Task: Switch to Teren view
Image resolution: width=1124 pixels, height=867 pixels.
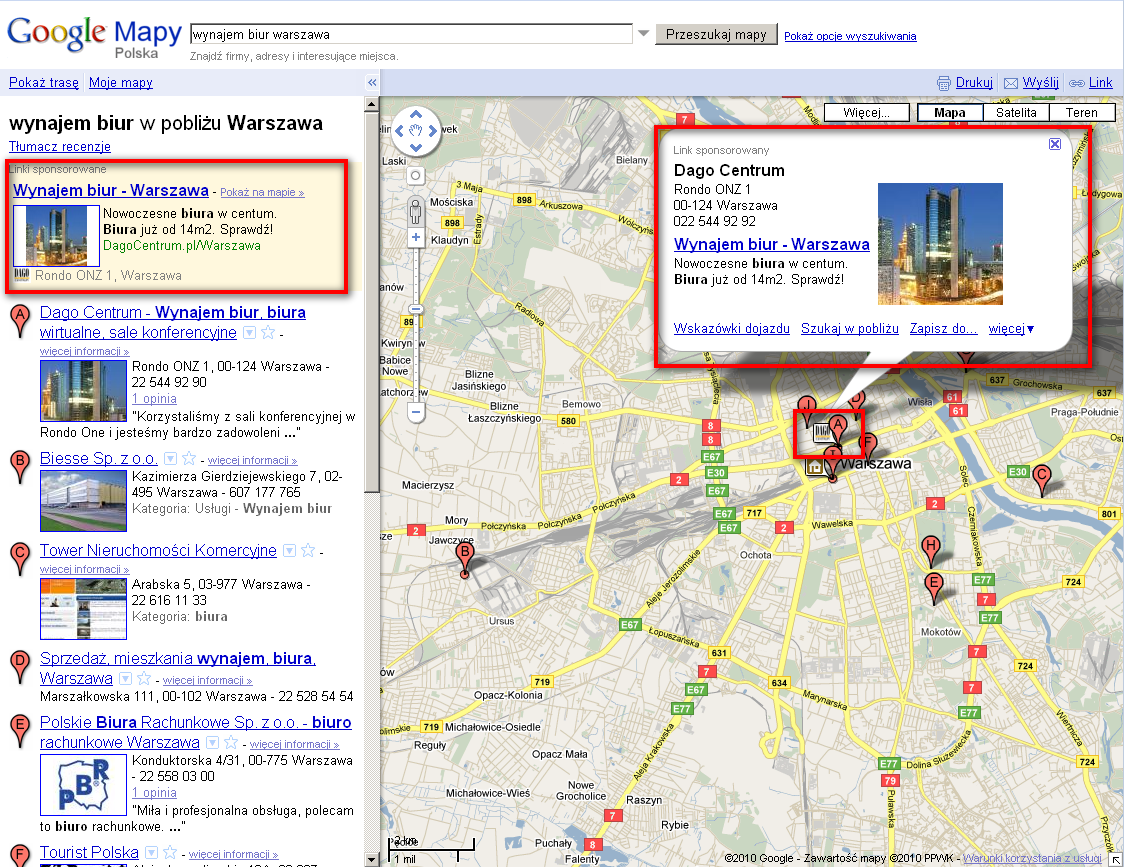Action: pyautogui.click(x=1082, y=113)
